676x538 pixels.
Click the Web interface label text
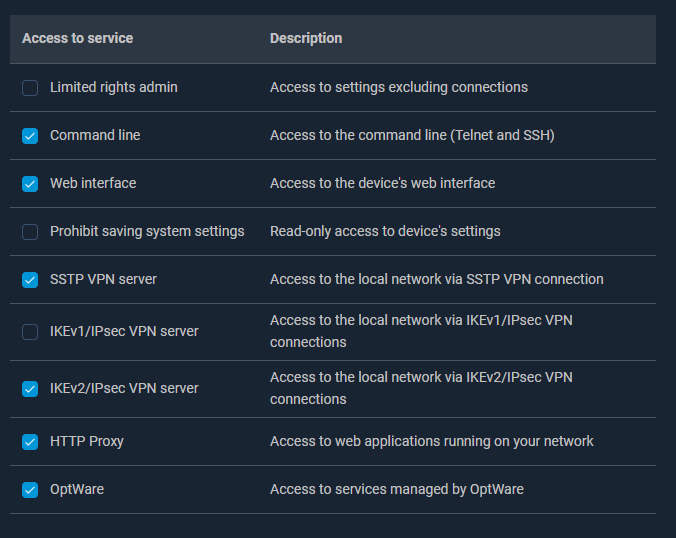(93, 184)
